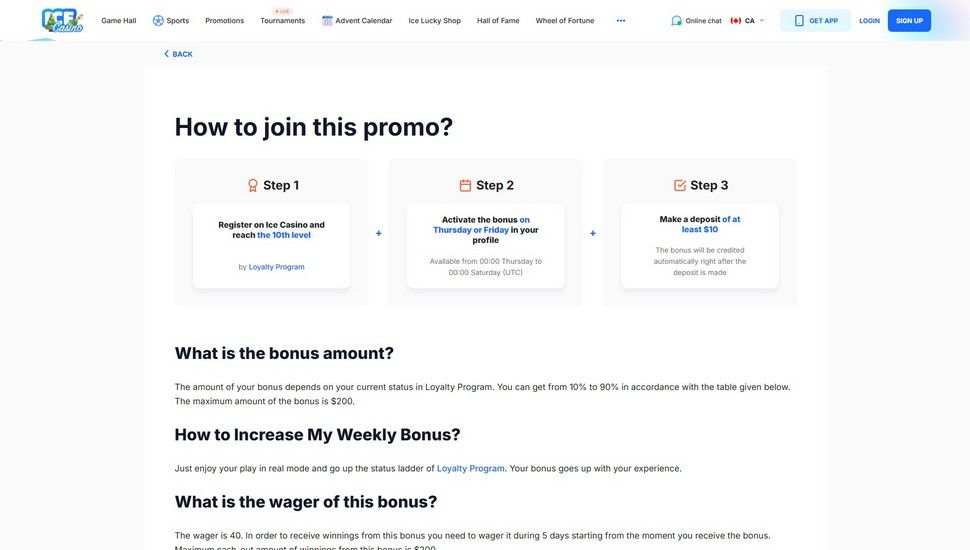Open the Ice Lucky Shop page
This screenshot has height=550, width=970.
[x=434, y=20]
